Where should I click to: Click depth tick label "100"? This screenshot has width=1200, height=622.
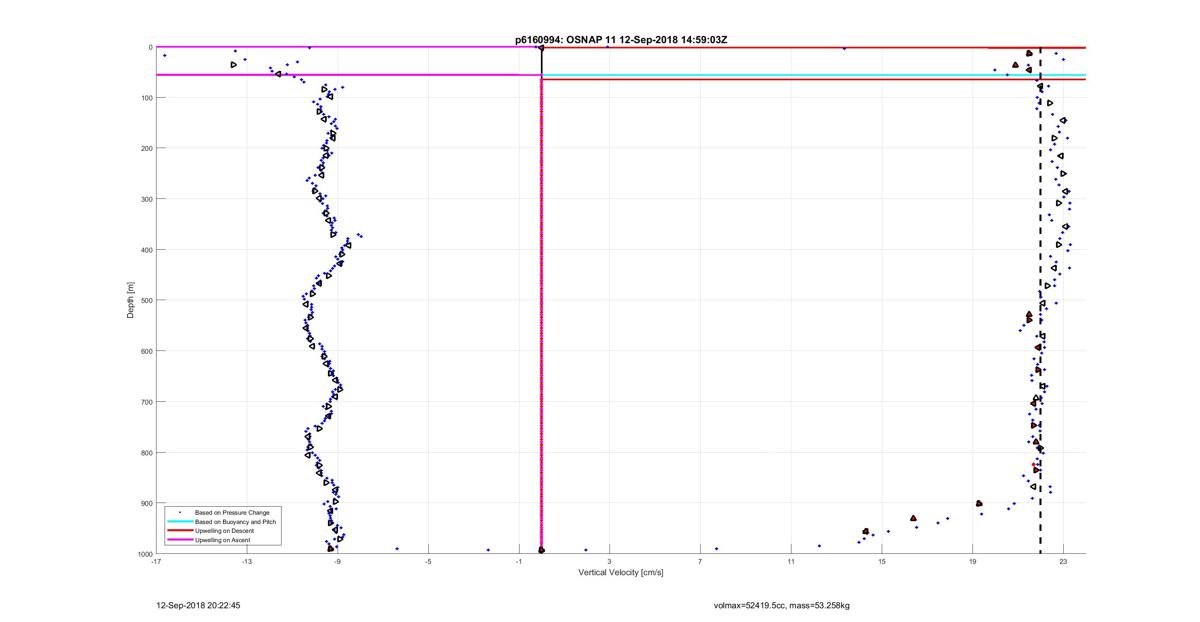(x=146, y=98)
